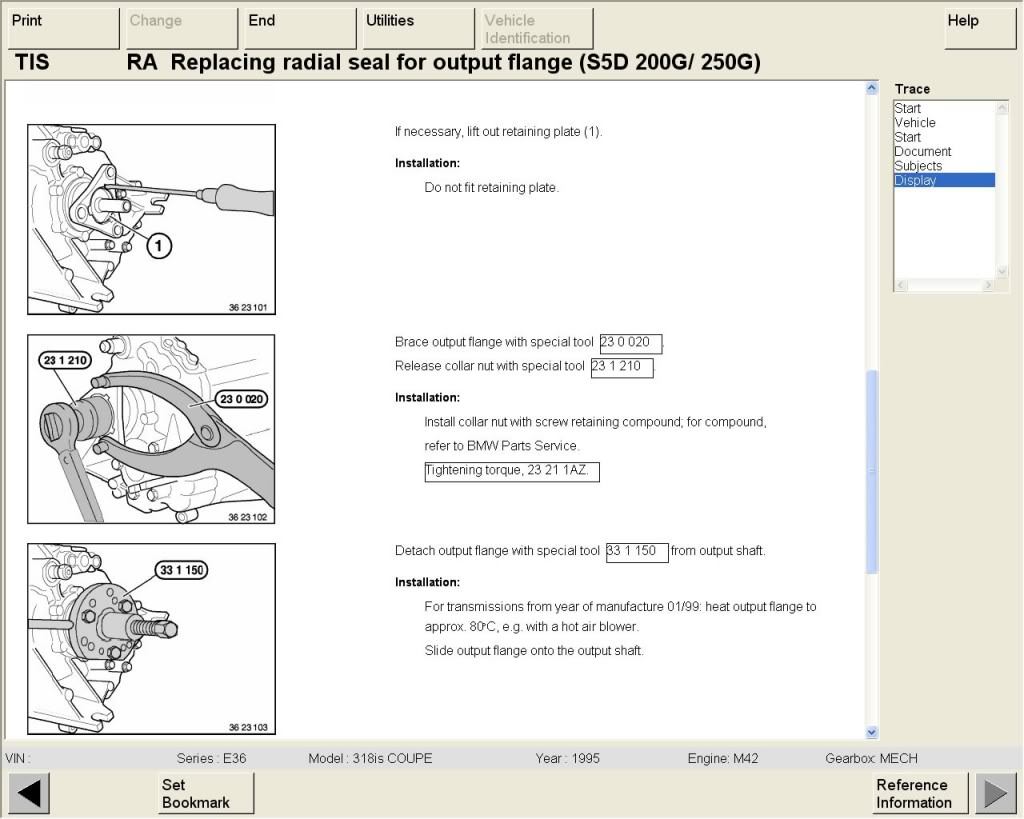The height and width of the screenshot is (819, 1024).
Task: Go back using the left arrow
Action: tap(29, 792)
